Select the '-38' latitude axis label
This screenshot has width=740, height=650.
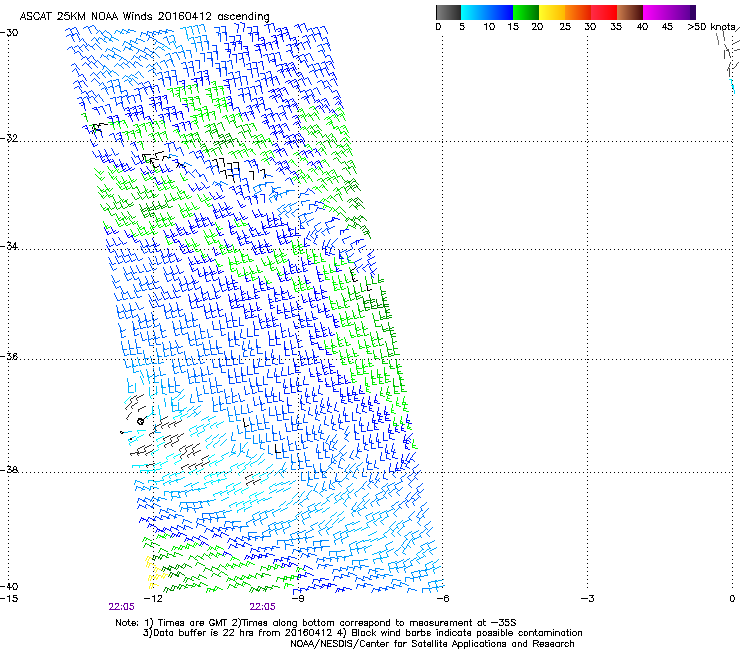(x=9, y=470)
